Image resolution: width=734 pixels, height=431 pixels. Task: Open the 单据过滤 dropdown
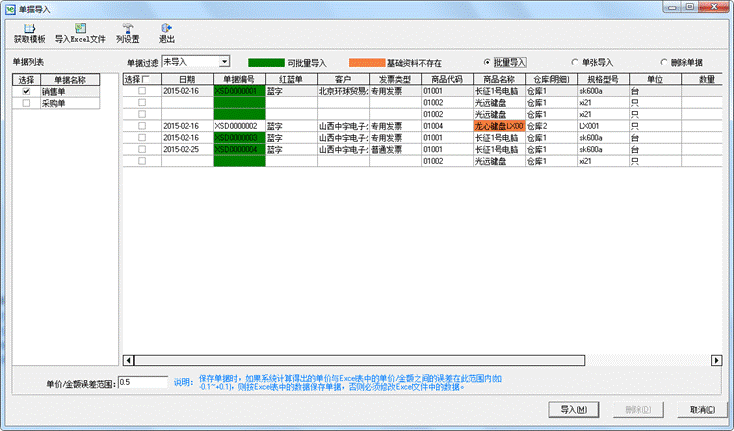click(x=223, y=62)
